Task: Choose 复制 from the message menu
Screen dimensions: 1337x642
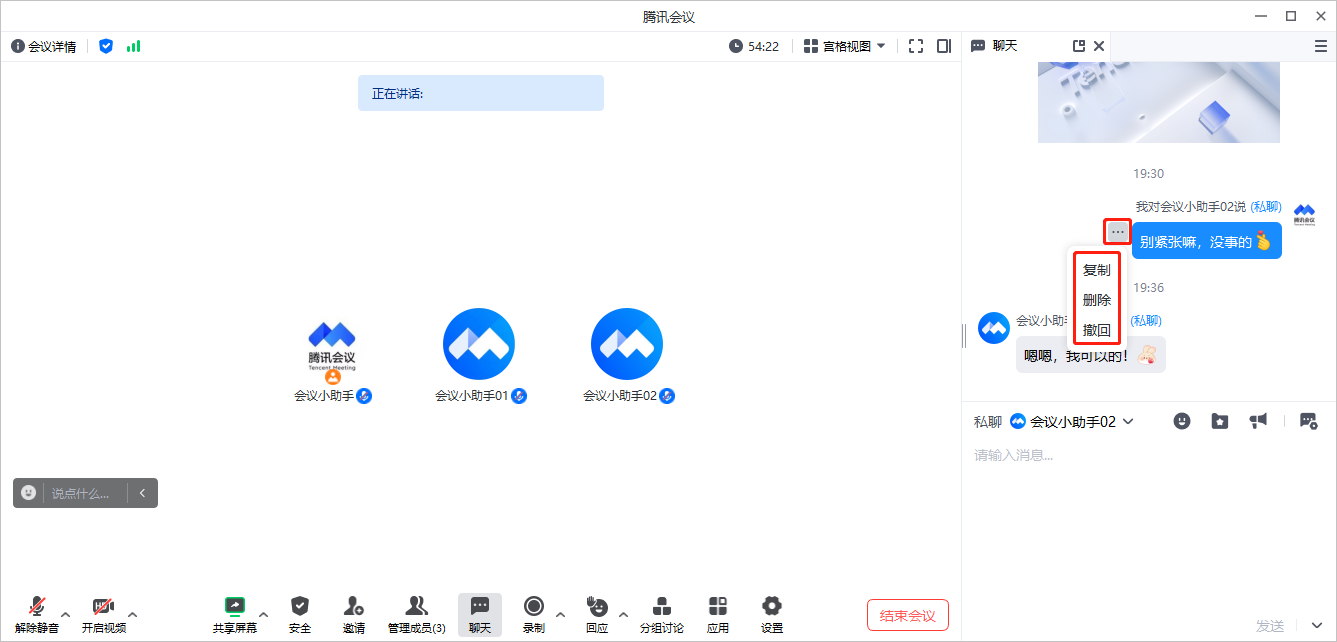Action: (x=1097, y=270)
